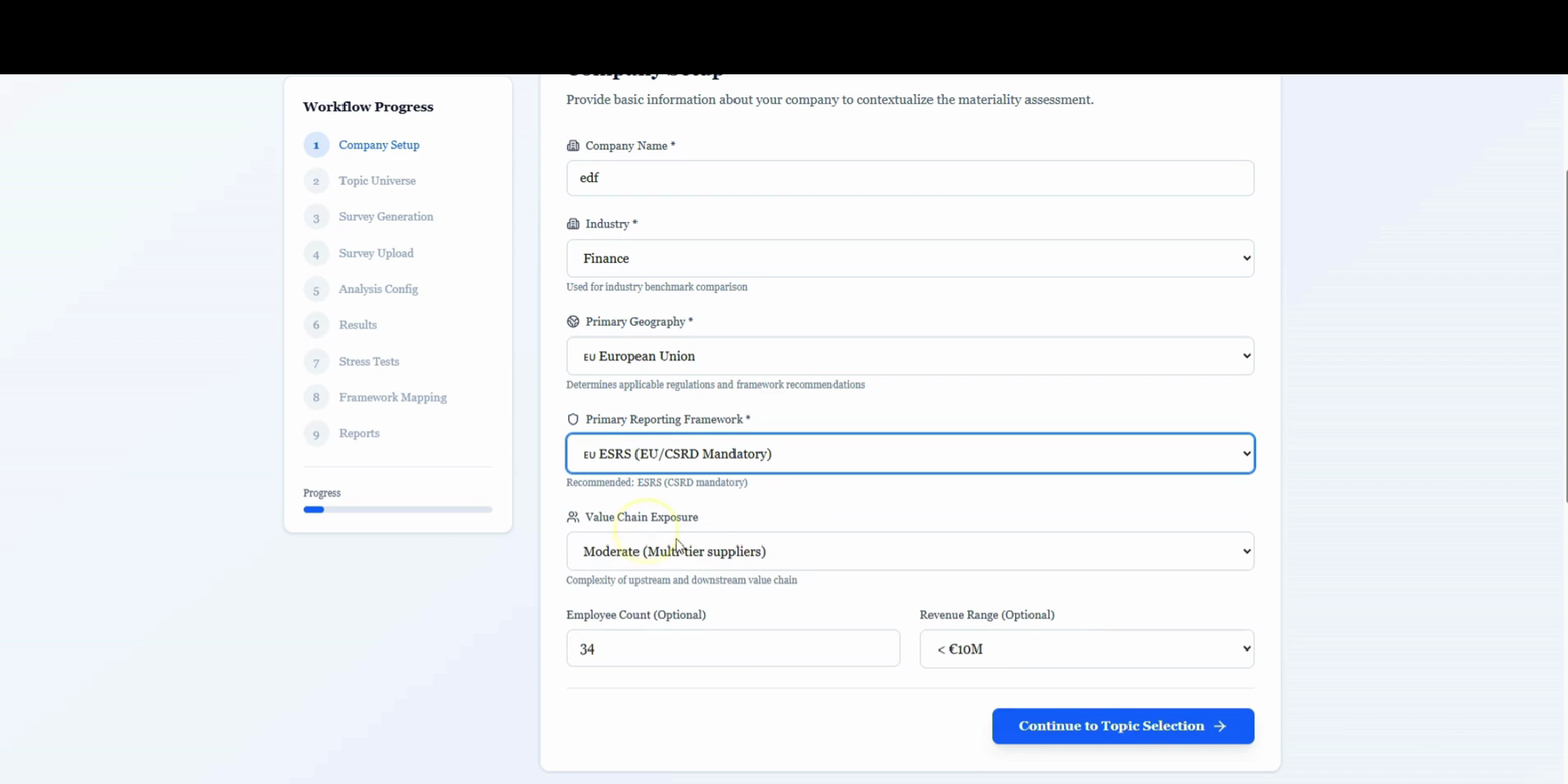This screenshot has height=784, width=1568.
Task: Click 'Determines applicable regulations' hint text
Action: pos(715,385)
